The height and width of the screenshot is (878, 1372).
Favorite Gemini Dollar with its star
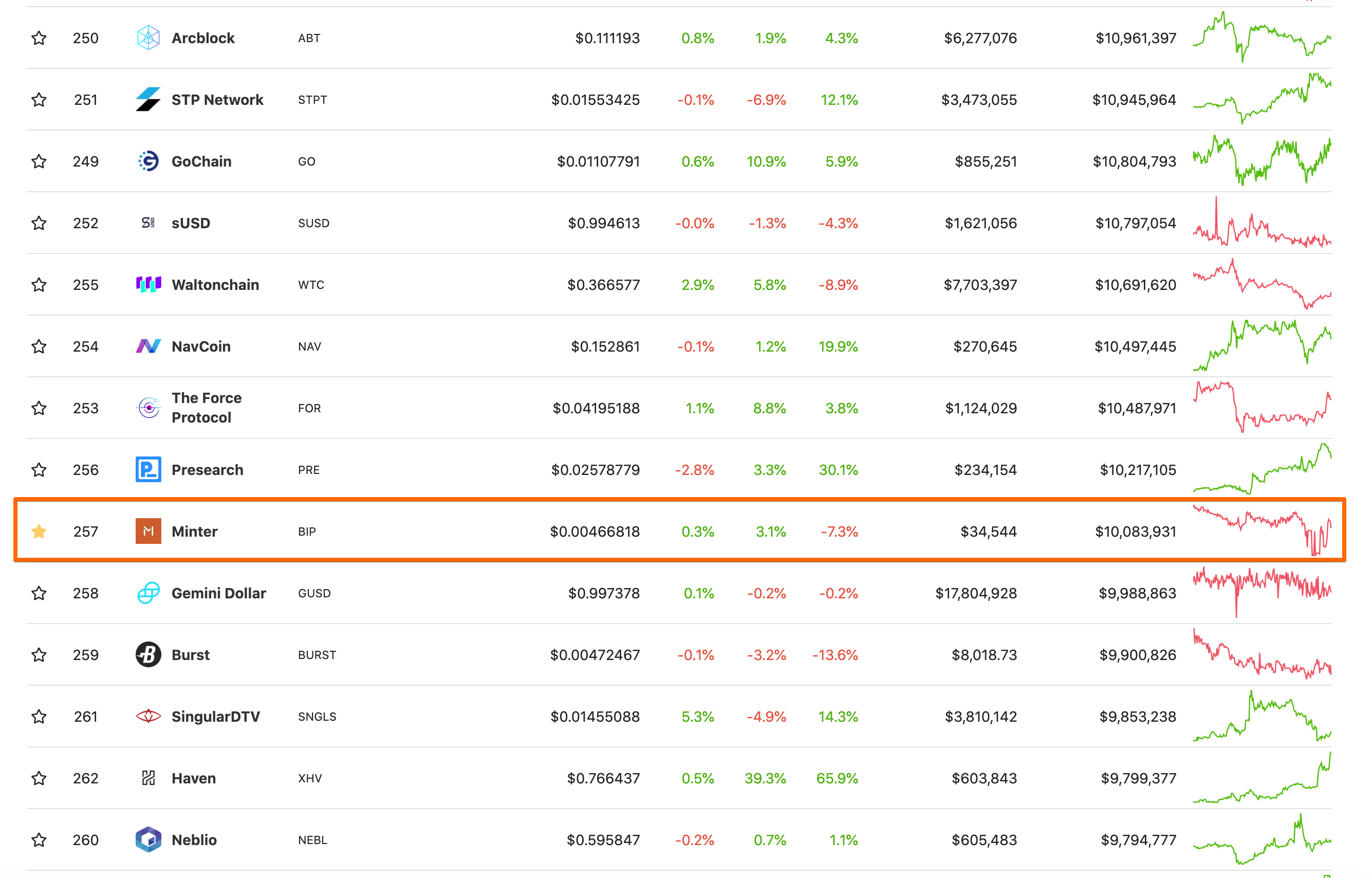(39, 593)
